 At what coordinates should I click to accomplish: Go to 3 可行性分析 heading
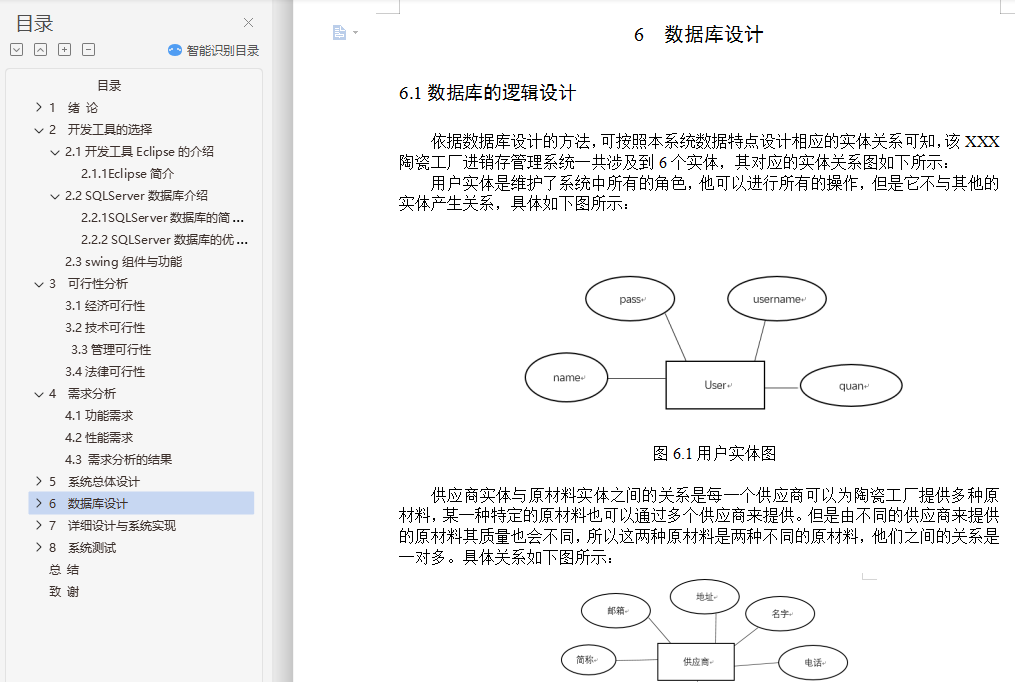point(89,283)
